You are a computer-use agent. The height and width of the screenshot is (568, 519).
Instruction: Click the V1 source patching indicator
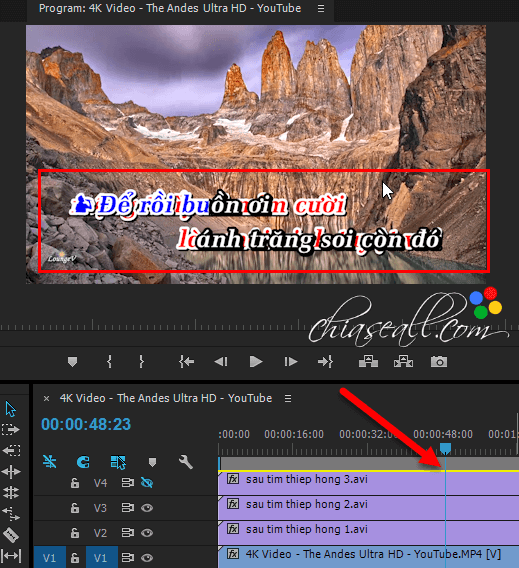click(50, 557)
